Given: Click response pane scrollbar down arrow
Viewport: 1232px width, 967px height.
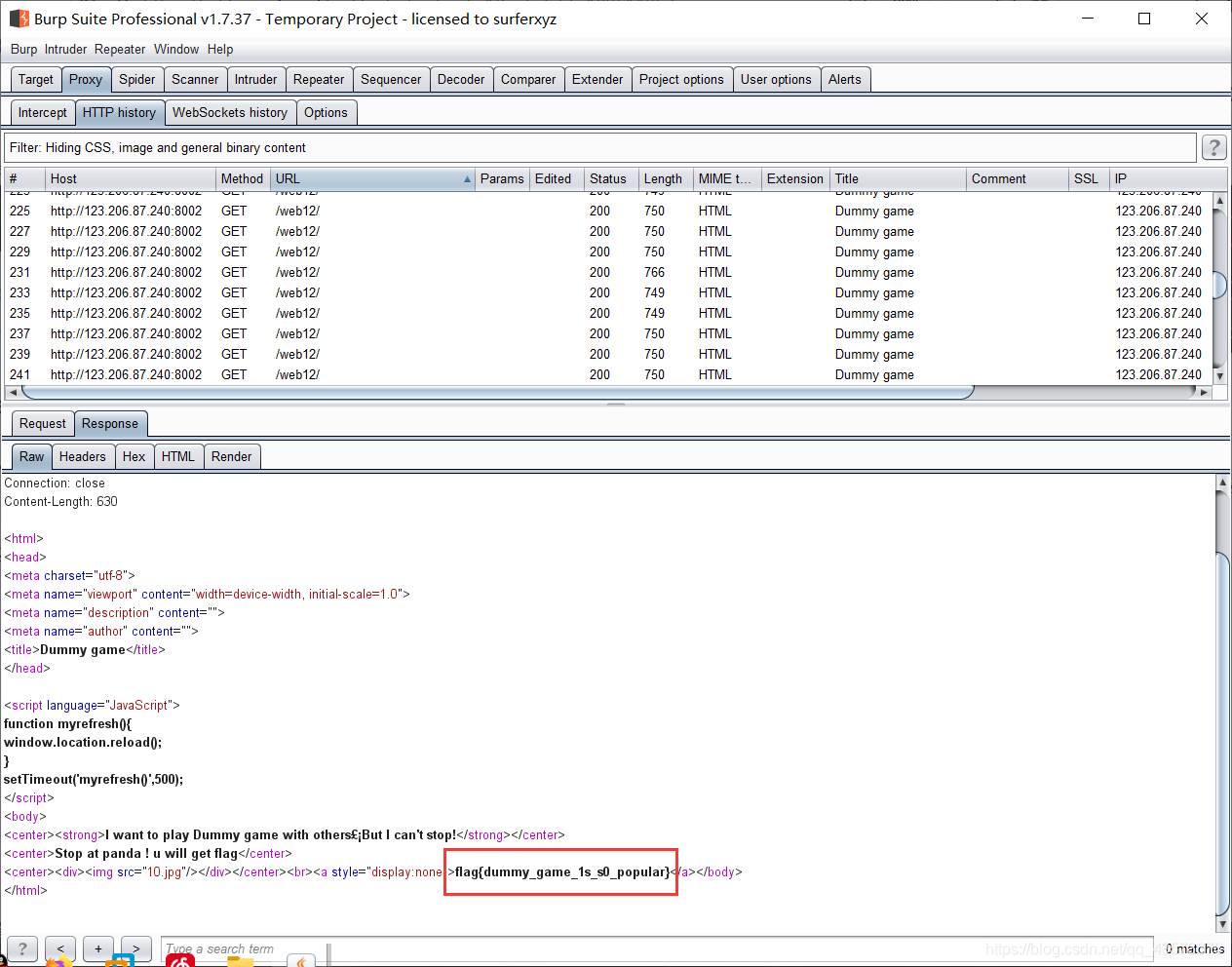Looking at the screenshot, I should pos(1223,924).
